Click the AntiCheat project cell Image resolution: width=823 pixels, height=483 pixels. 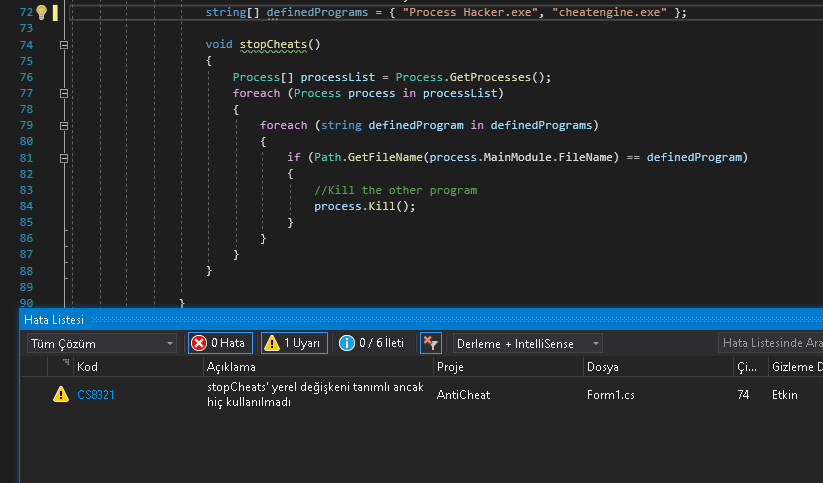(463, 395)
